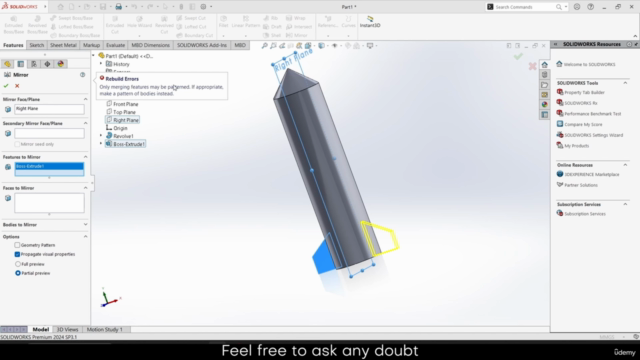
Task: Select the Full preview radio button
Action: click(x=18, y=264)
